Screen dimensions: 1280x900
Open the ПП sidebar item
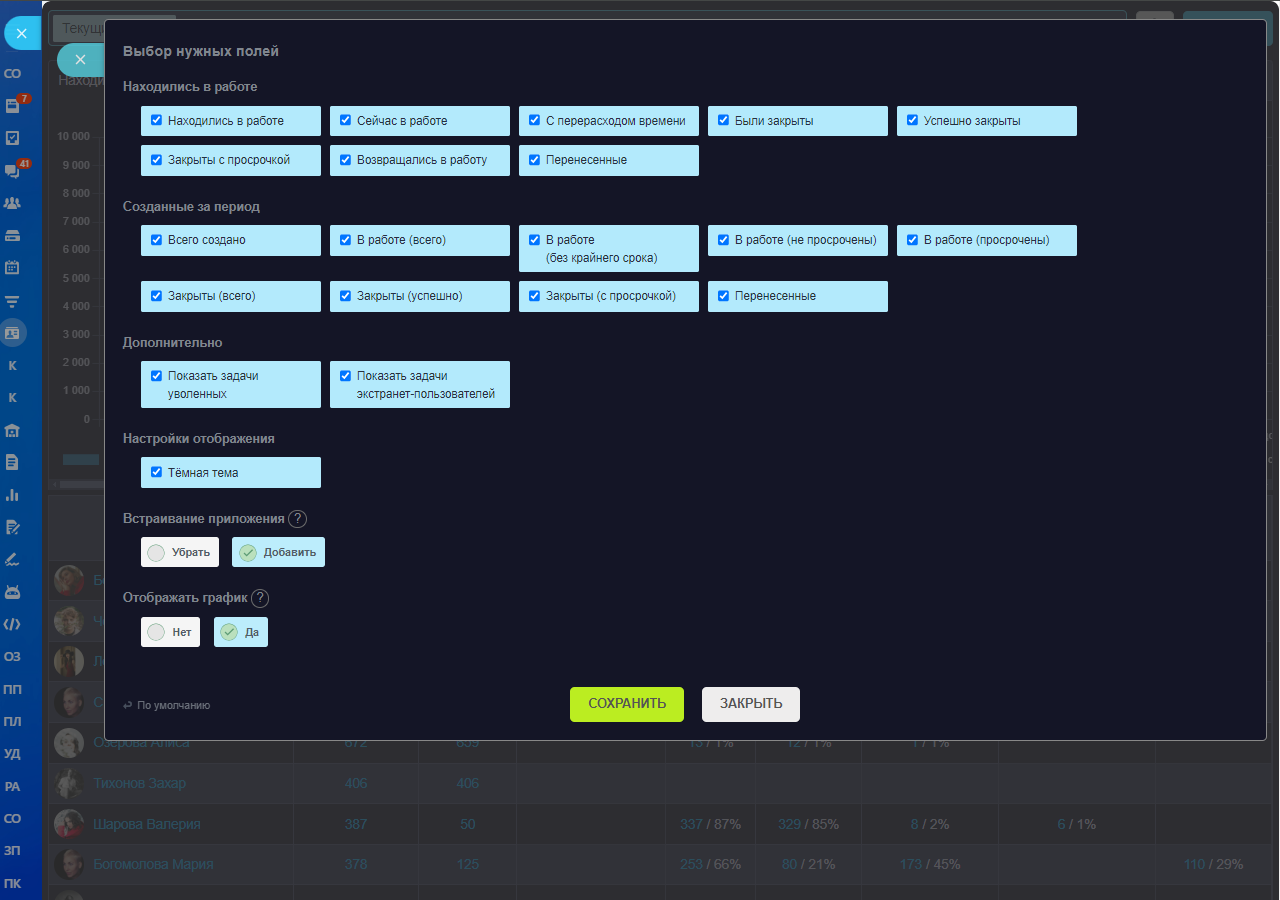[x=13, y=689]
